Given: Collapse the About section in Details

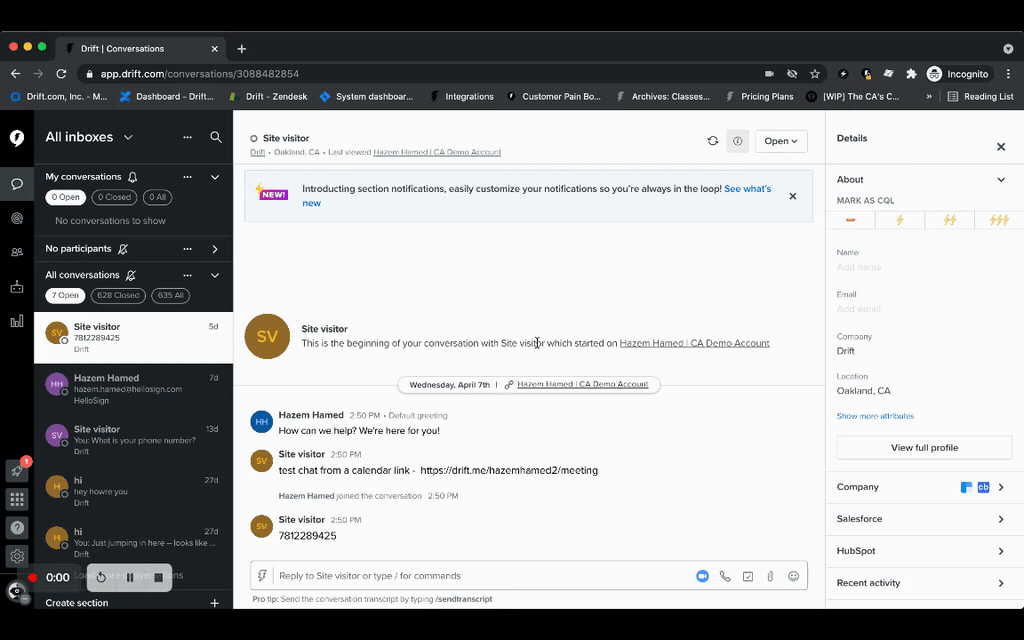Looking at the screenshot, I should 1001,180.
